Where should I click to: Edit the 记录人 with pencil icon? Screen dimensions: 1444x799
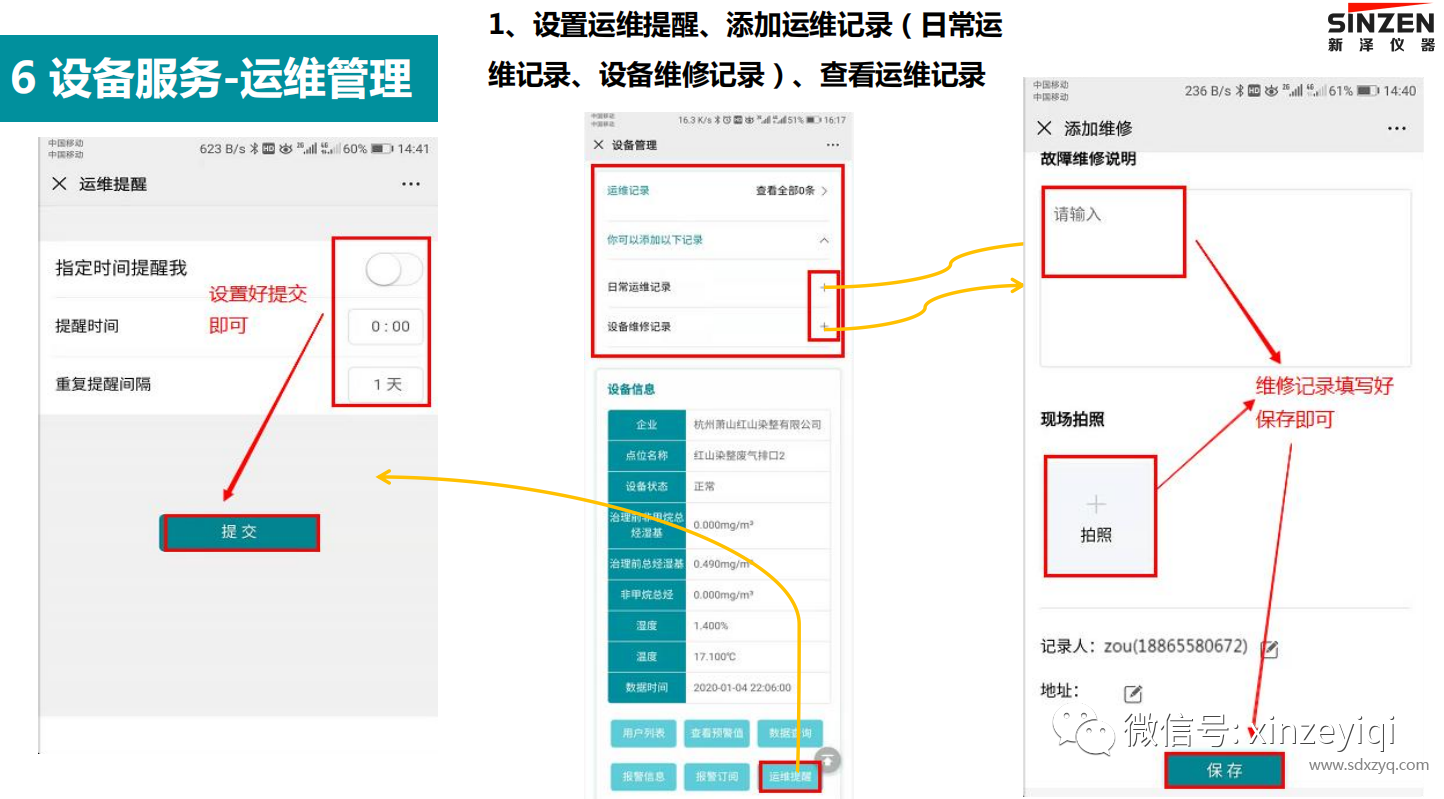(x=1269, y=649)
